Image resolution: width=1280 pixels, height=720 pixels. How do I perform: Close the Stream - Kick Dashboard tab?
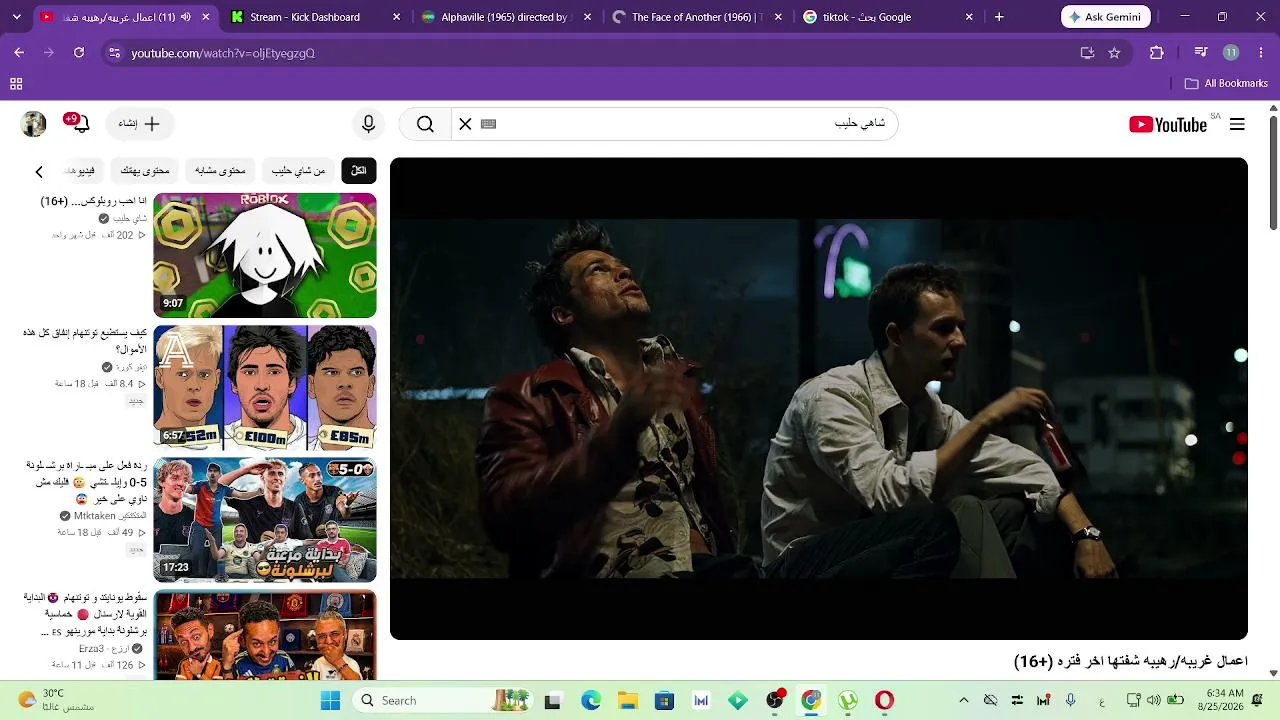tap(397, 17)
